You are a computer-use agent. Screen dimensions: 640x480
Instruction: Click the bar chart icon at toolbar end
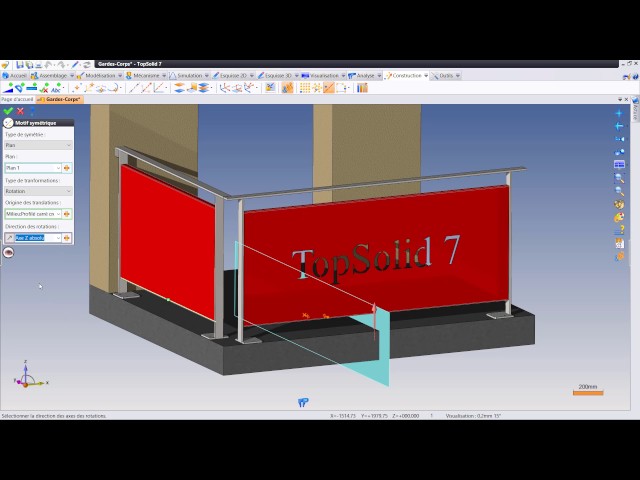pos(362,88)
